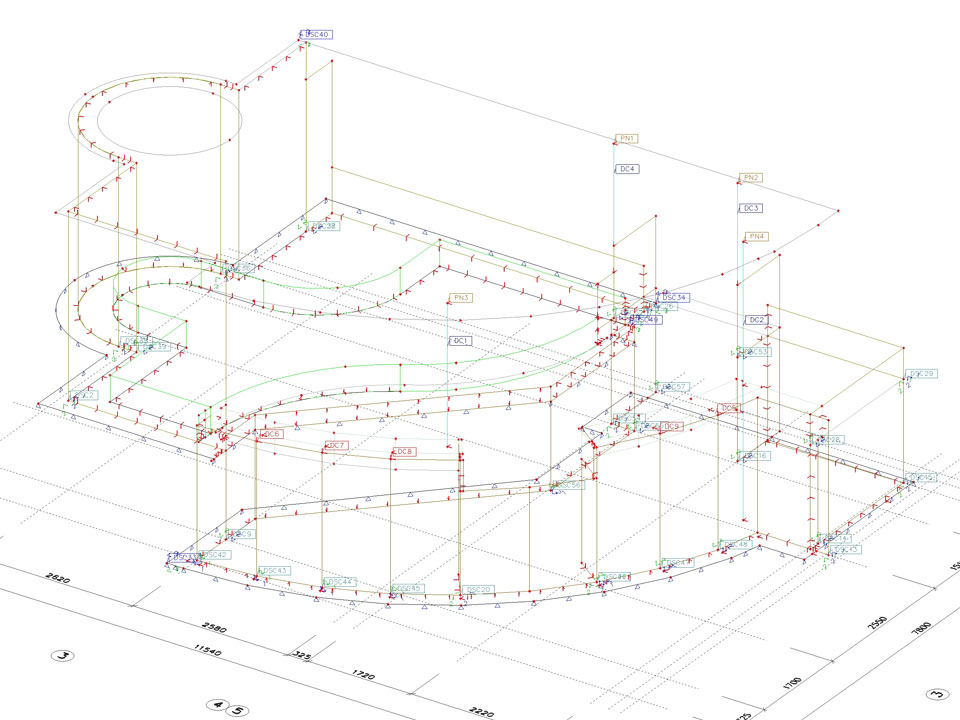Select the DSC40 node label
The width and height of the screenshot is (960, 720).
pos(318,35)
